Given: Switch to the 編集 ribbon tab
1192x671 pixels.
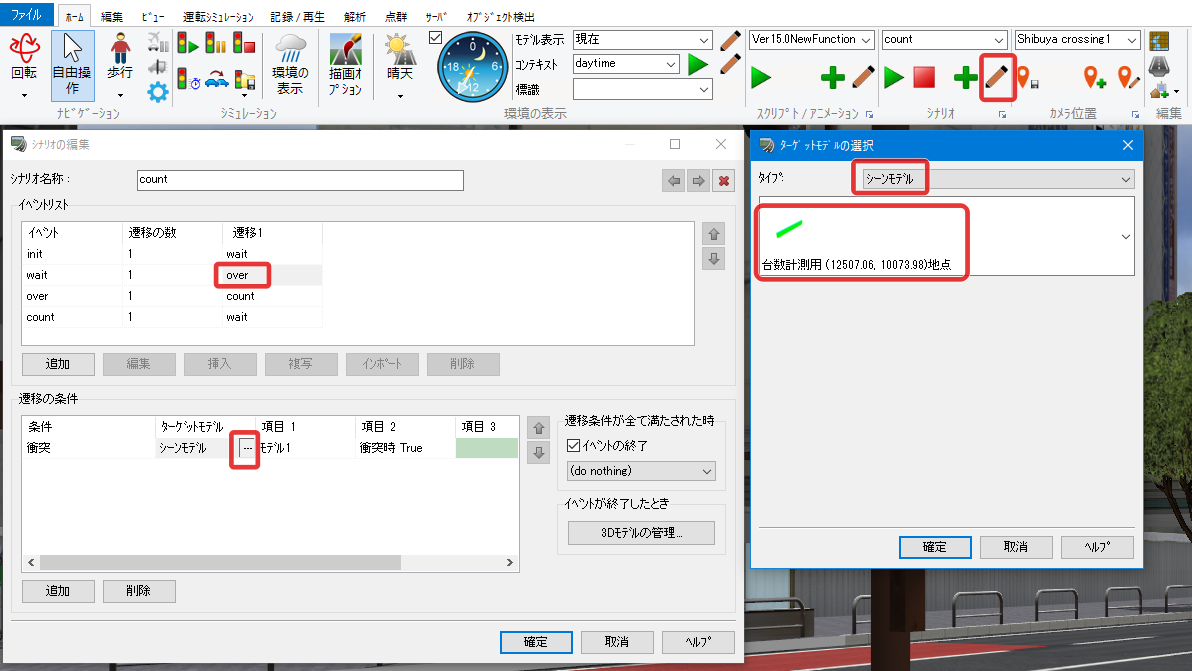Looking at the screenshot, I should 112,17.
